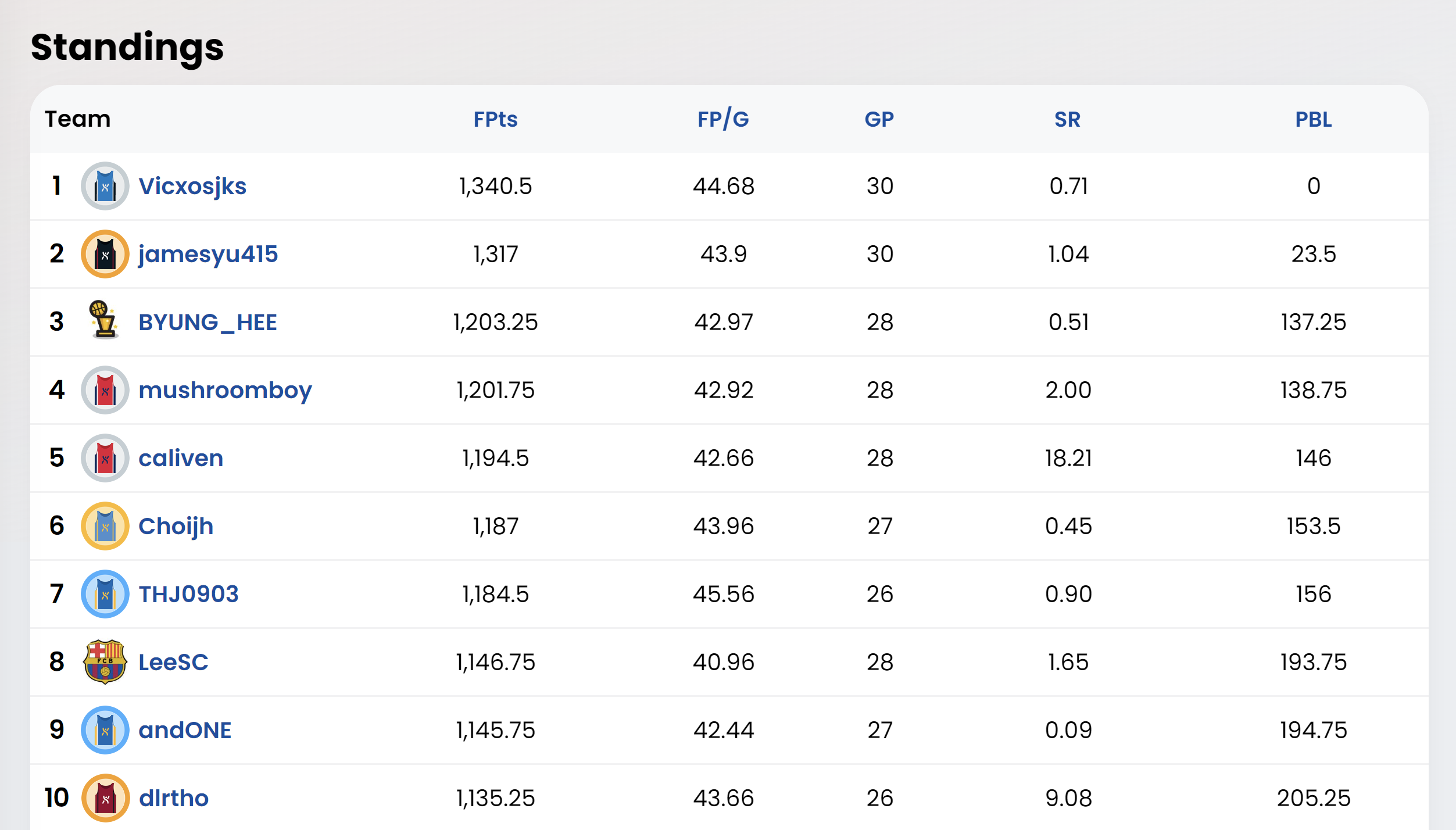Click BYUNG_HEE trophy avatar icon
Image resolution: width=1456 pixels, height=830 pixels.
pos(105,320)
